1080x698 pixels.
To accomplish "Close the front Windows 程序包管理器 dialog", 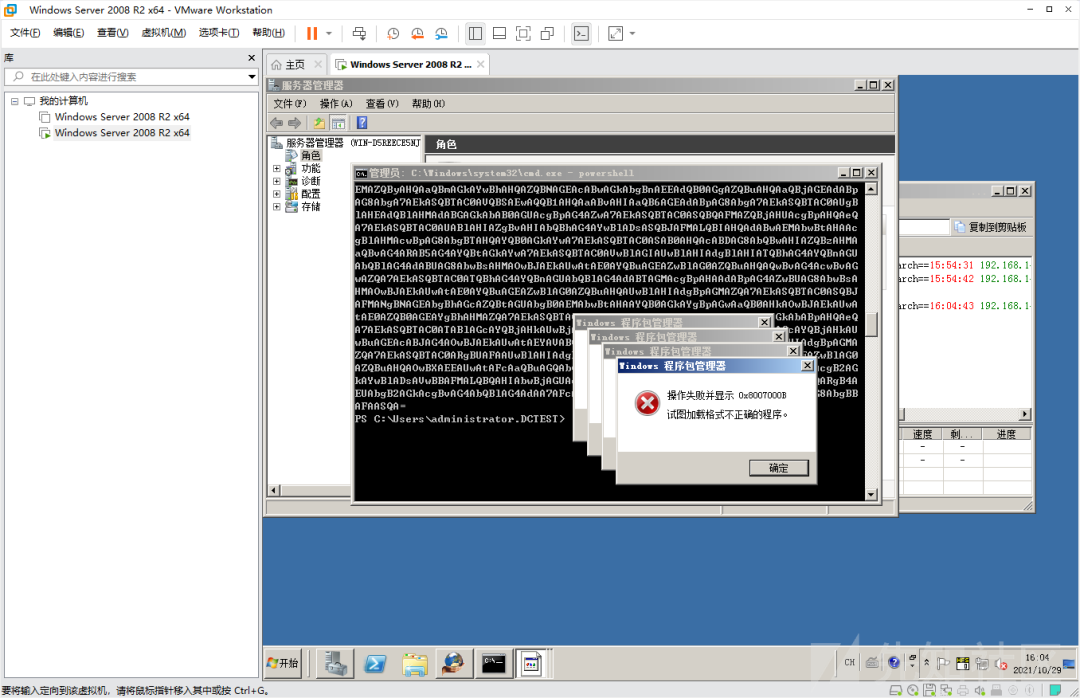I will tap(807, 366).
